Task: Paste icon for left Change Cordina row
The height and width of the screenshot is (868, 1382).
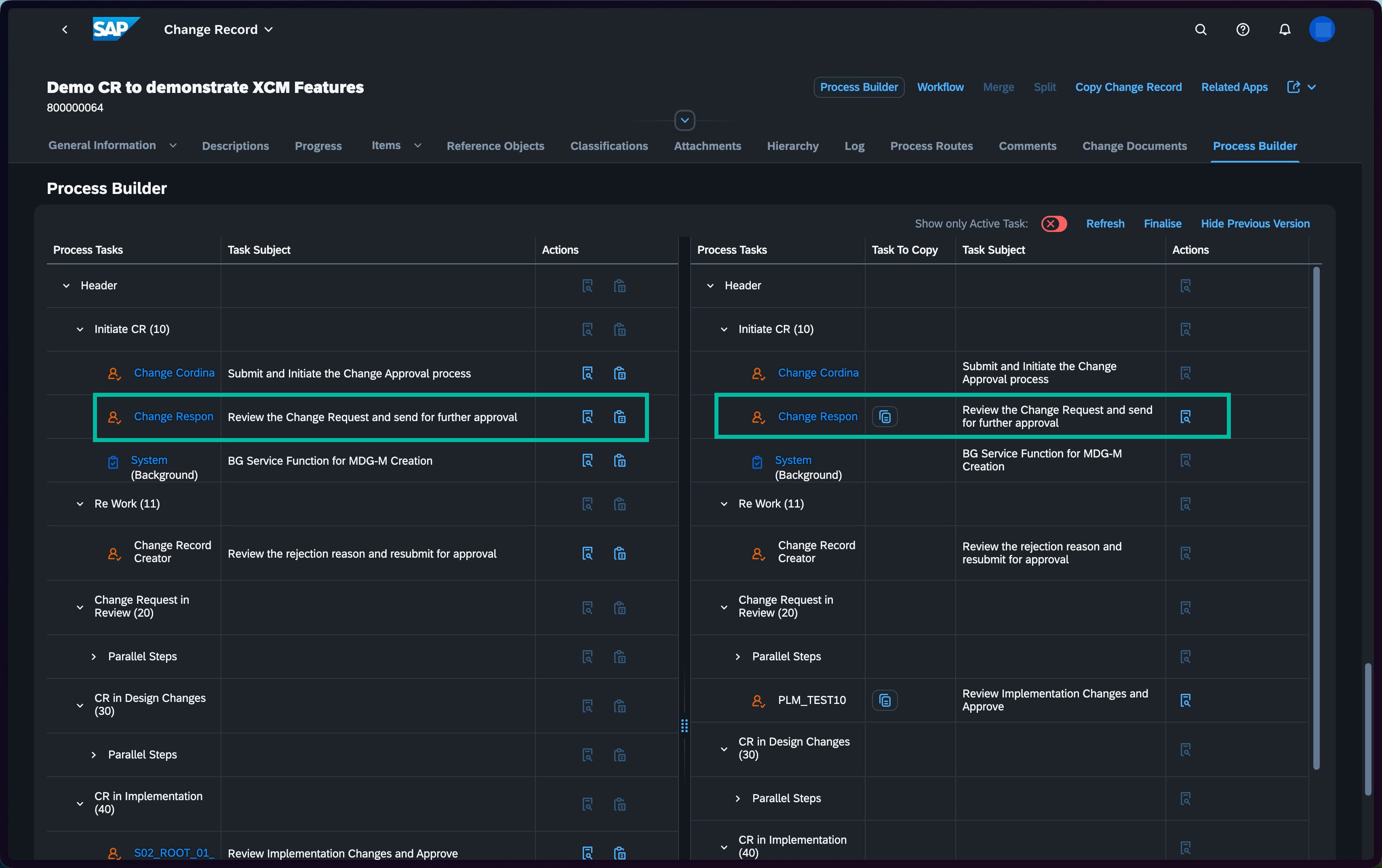Action: 620,373
